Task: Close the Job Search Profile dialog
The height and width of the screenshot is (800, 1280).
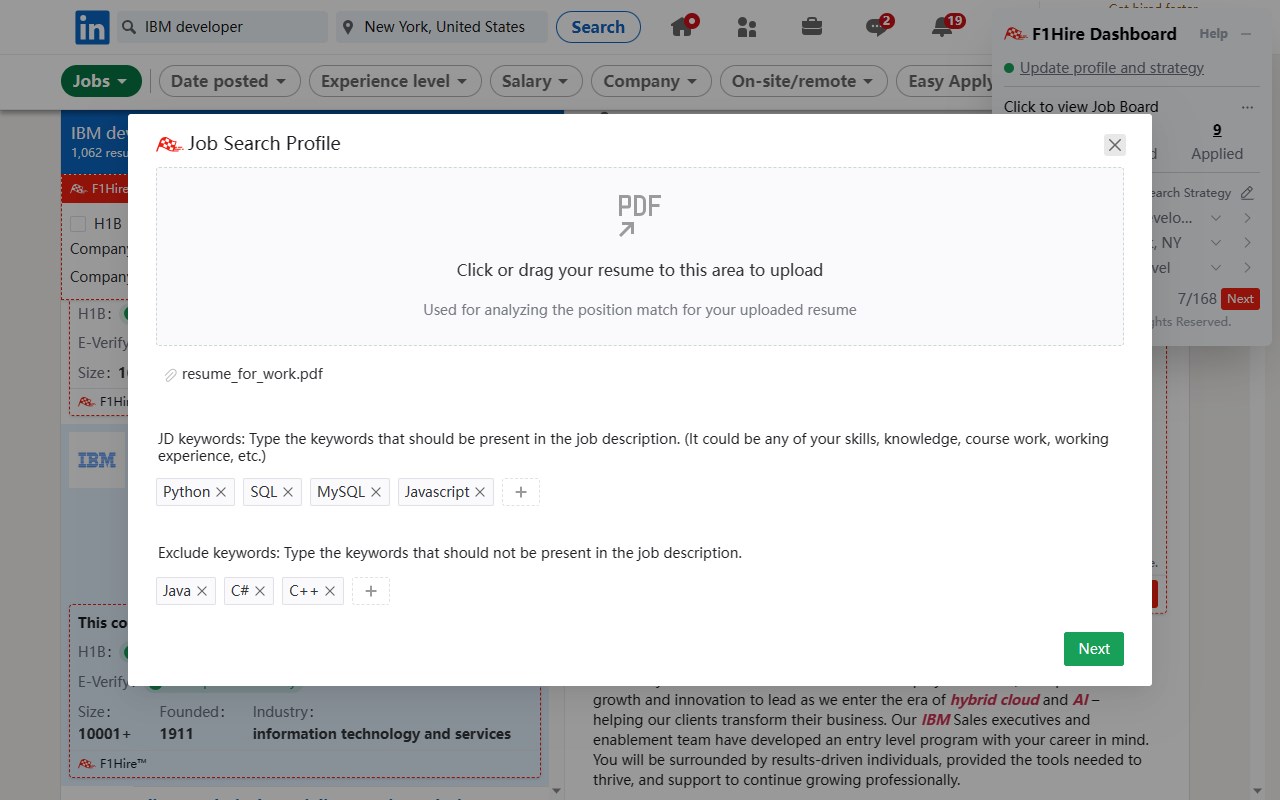Action: (1115, 145)
